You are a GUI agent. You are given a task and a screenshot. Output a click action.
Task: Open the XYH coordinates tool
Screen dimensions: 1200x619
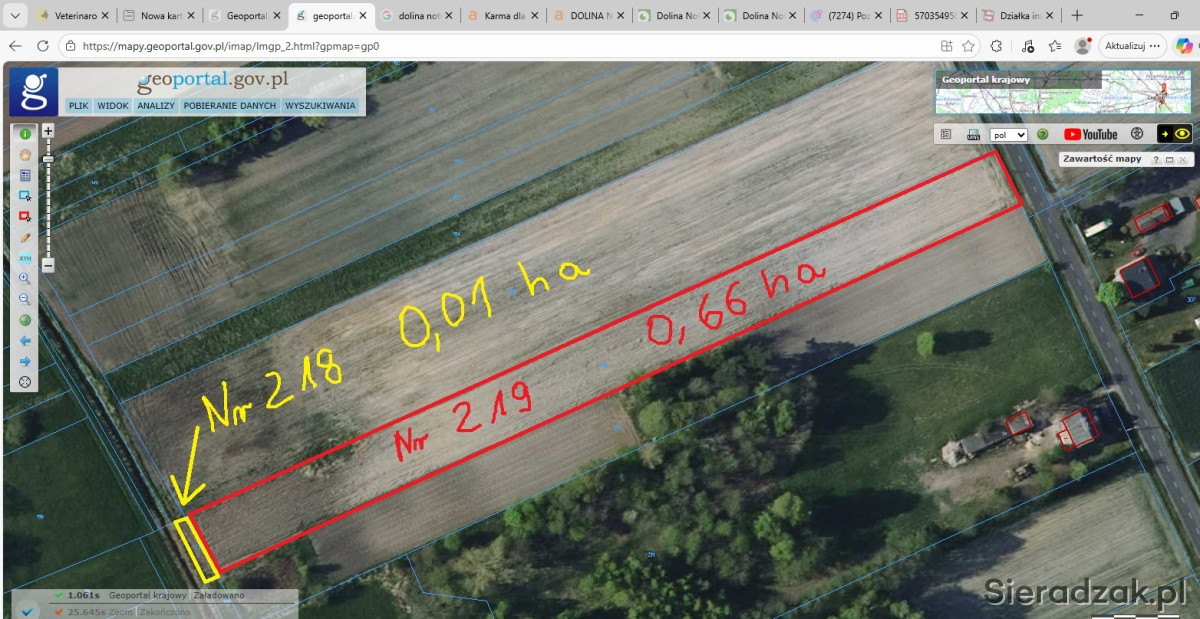[x=25, y=258]
